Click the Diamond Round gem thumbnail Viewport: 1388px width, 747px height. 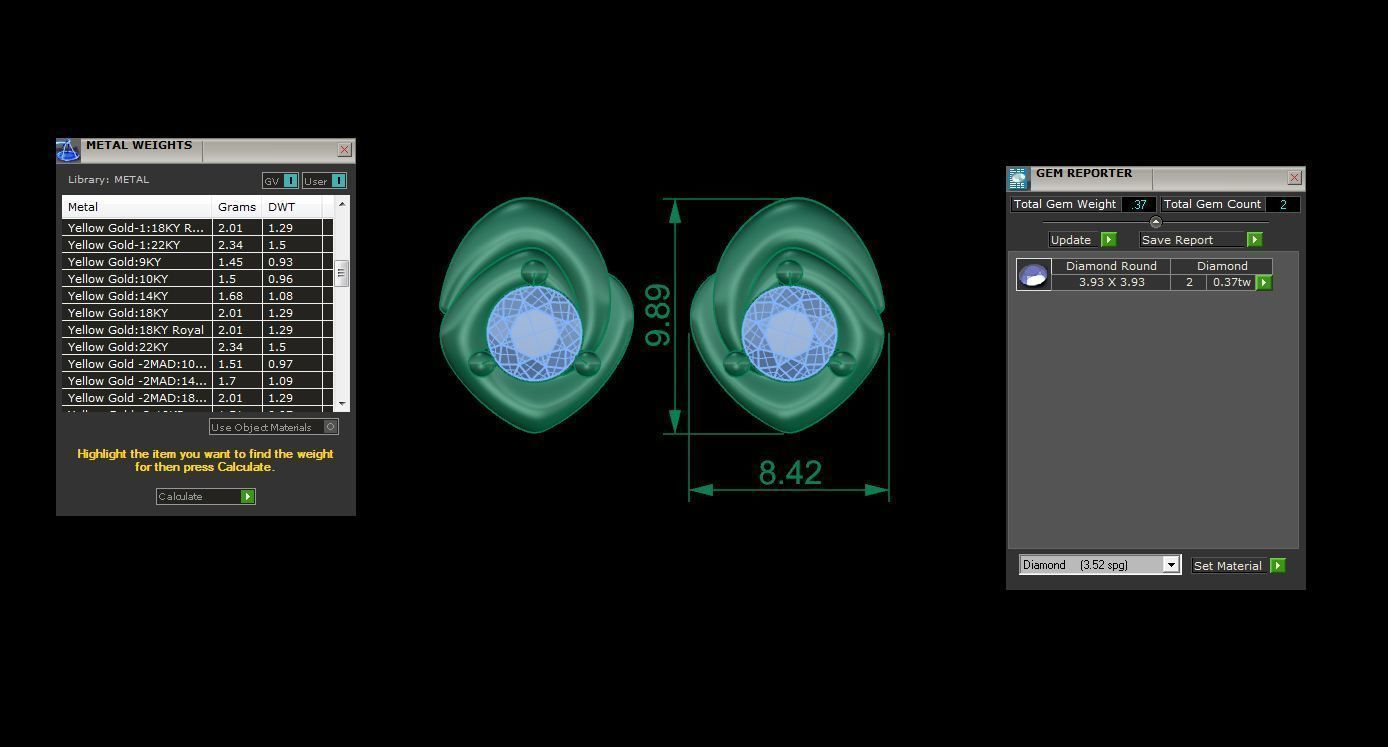tap(1033, 274)
